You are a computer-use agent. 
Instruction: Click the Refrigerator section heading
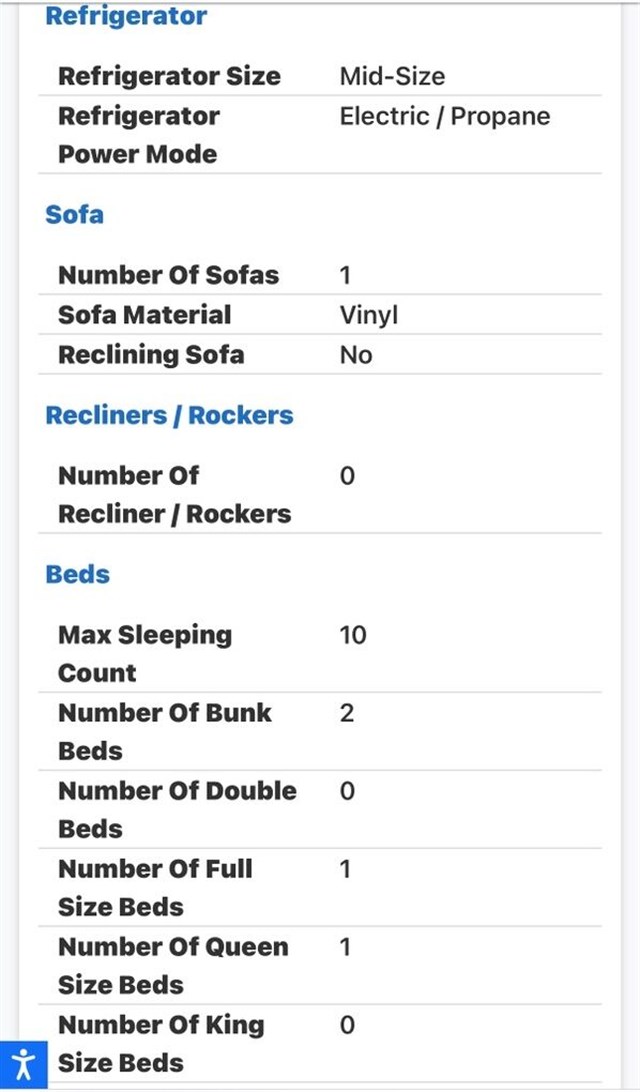click(126, 16)
